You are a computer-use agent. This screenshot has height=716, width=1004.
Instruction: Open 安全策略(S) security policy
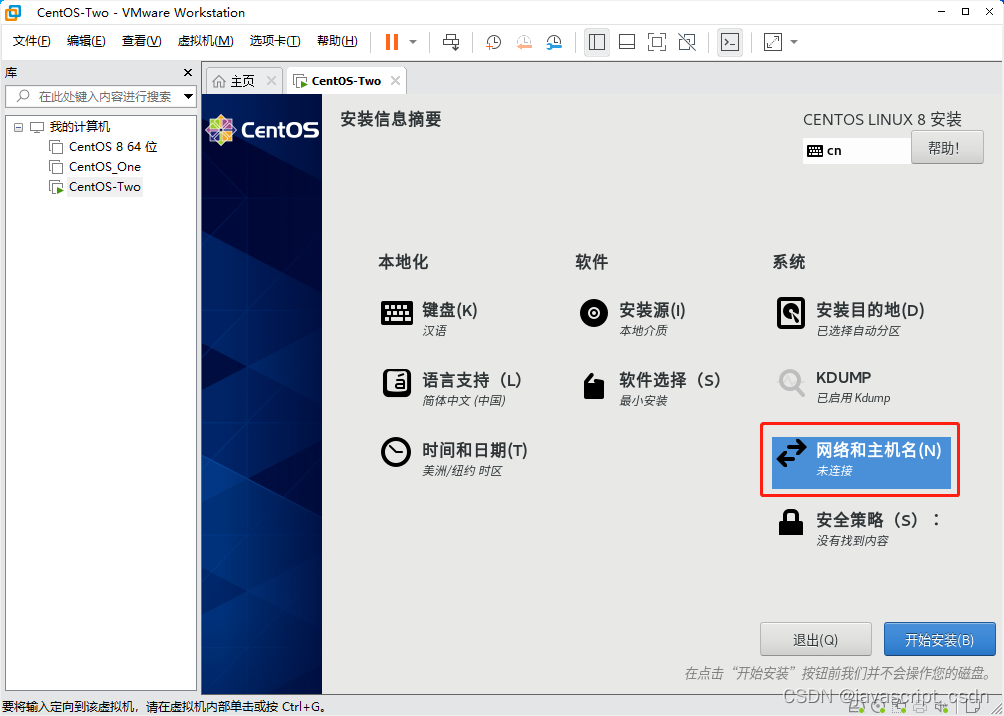859,528
